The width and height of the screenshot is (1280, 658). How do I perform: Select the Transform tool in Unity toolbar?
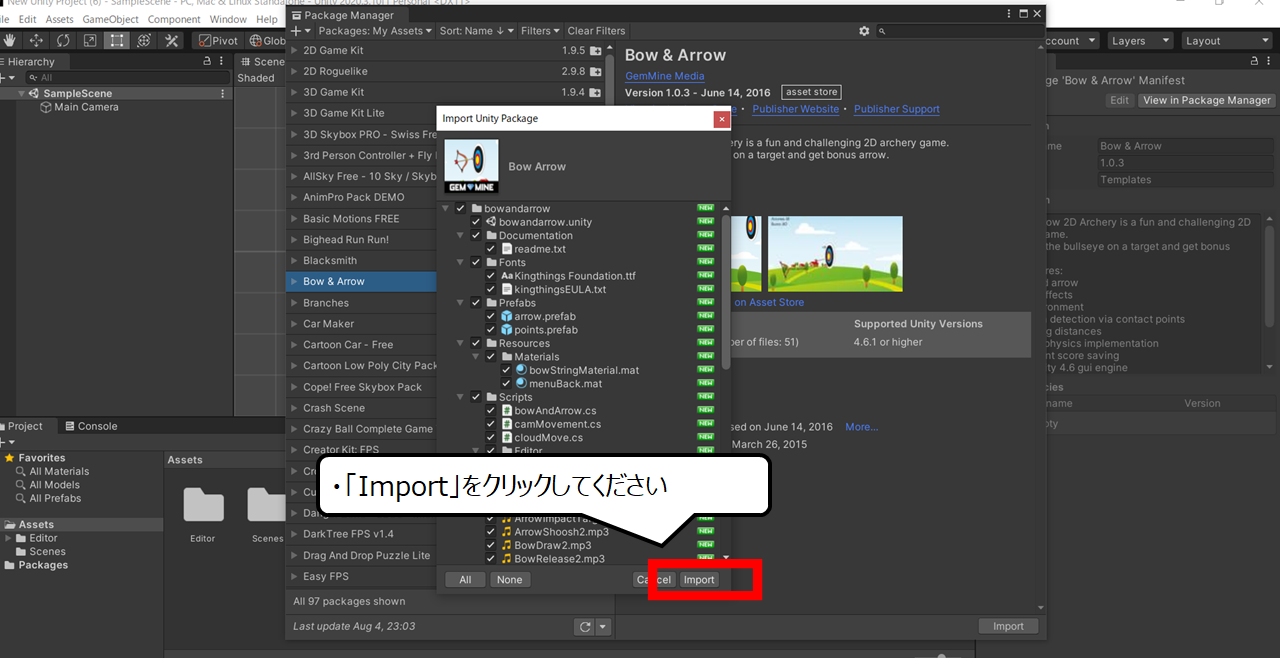coord(145,40)
